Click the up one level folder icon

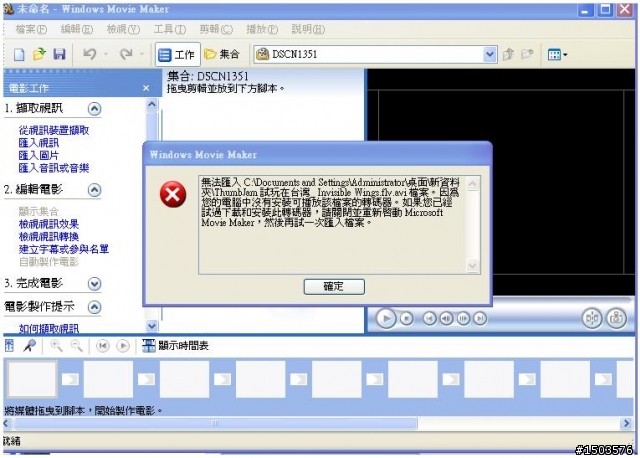pos(508,54)
